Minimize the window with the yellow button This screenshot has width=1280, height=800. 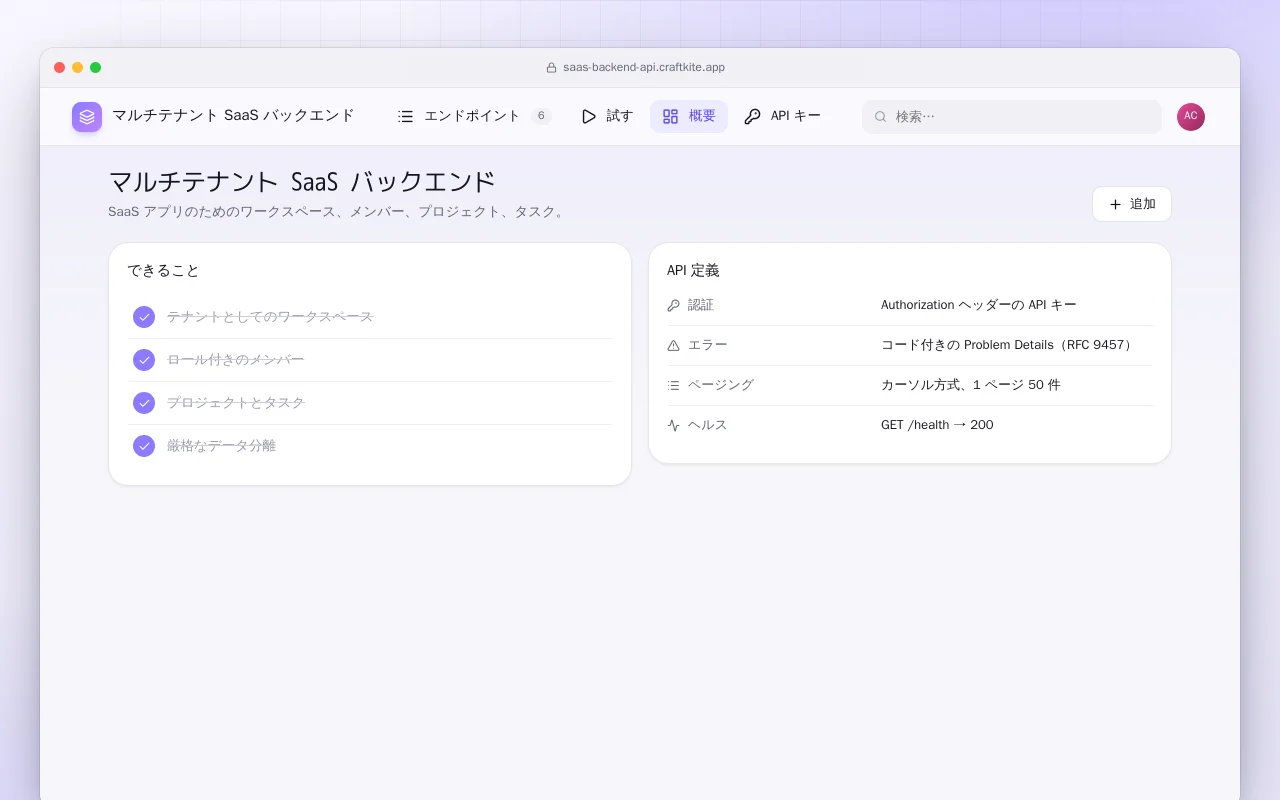(x=78, y=68)
